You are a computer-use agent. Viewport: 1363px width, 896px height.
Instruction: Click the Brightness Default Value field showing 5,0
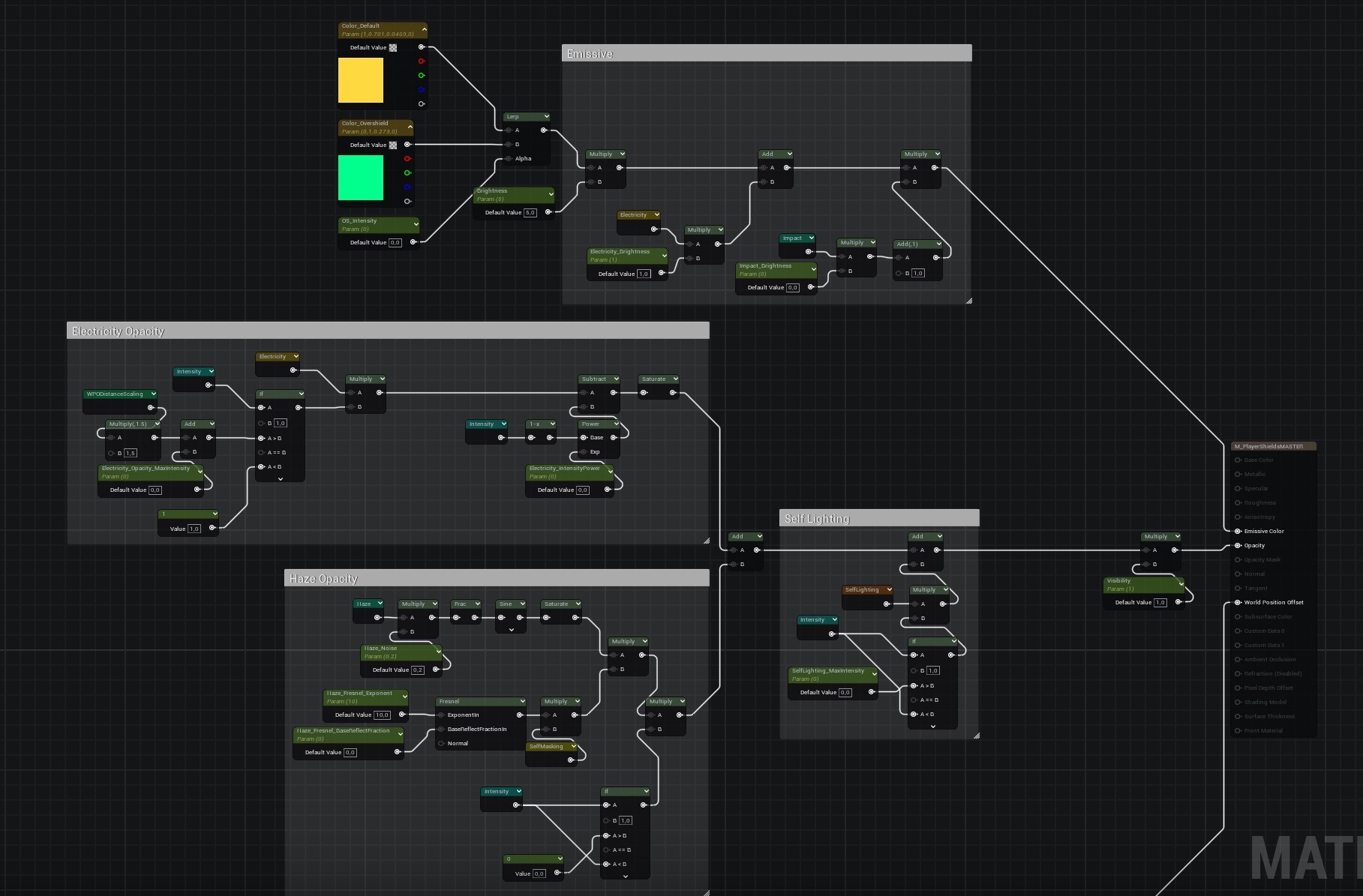click(530, 212)
